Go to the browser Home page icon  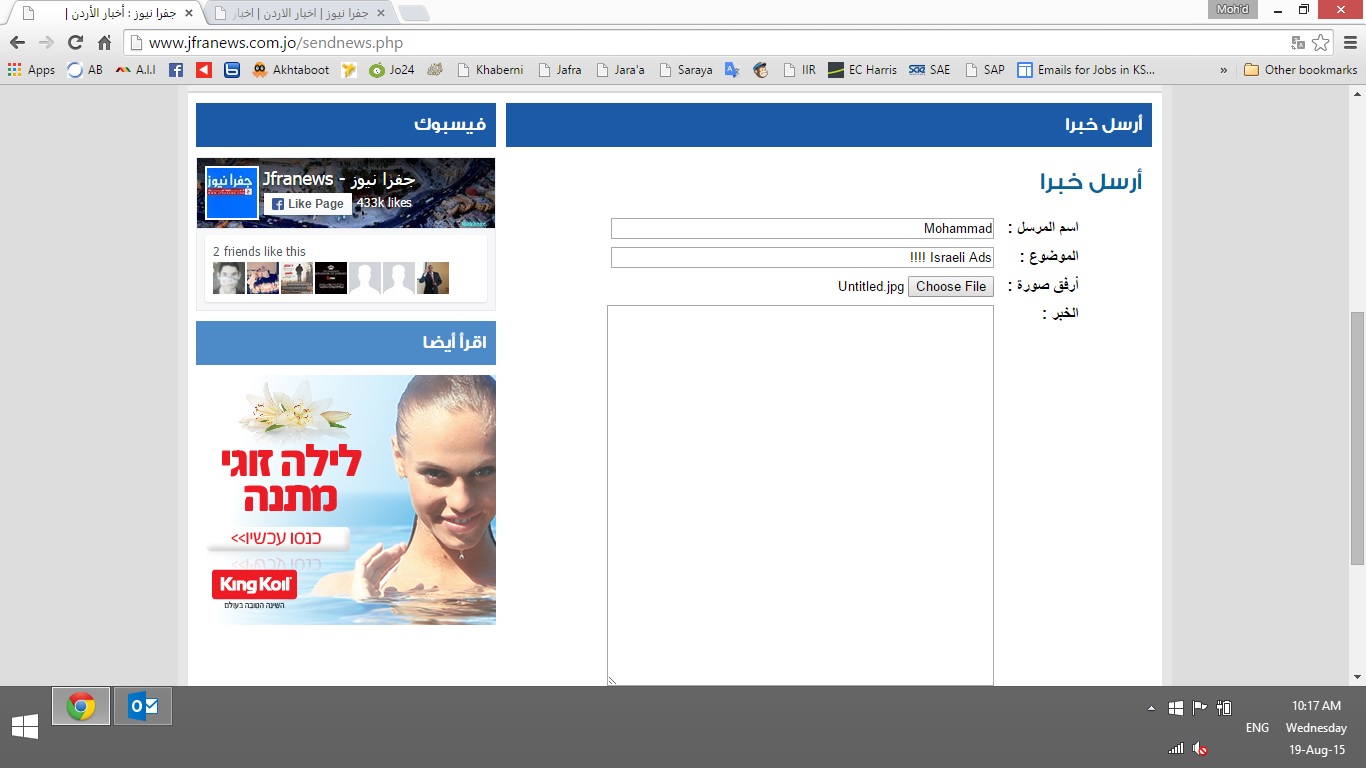[x=104, y=43]
